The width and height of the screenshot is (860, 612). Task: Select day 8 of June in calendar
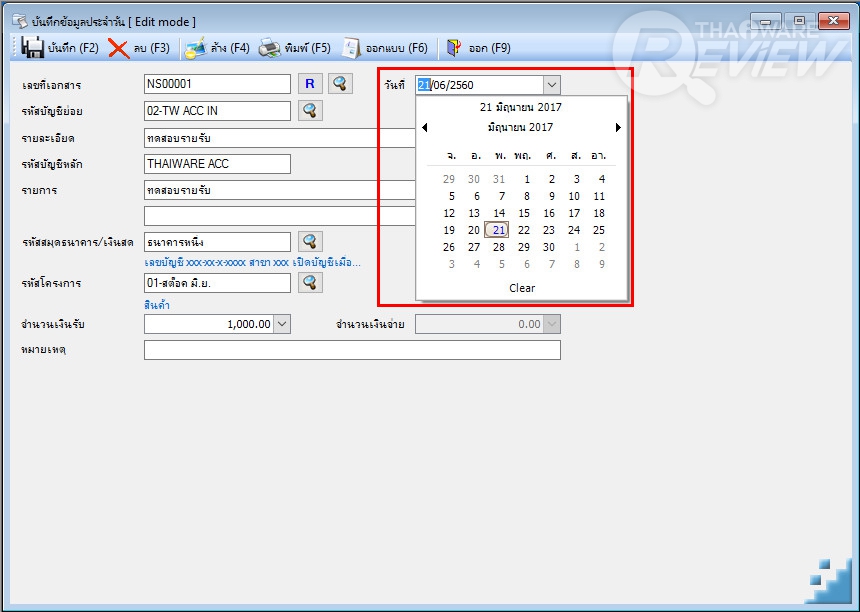[x=527, y=196]
